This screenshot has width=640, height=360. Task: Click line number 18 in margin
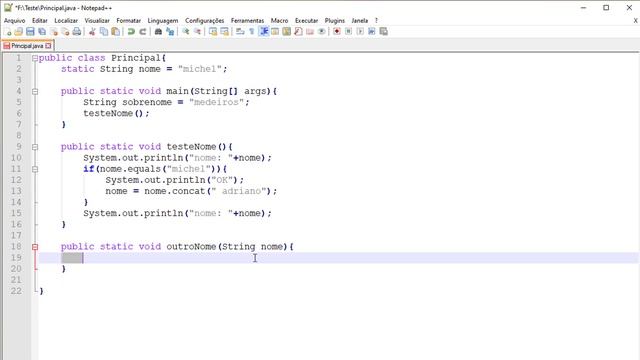click(16, 247)
